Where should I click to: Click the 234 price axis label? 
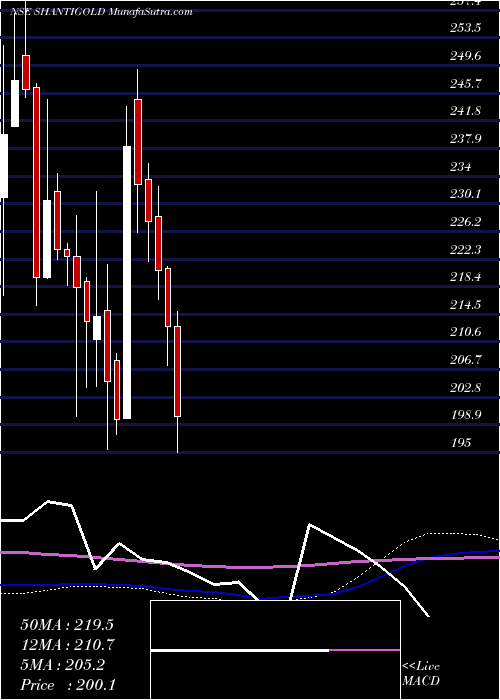[x=461, y=167]
